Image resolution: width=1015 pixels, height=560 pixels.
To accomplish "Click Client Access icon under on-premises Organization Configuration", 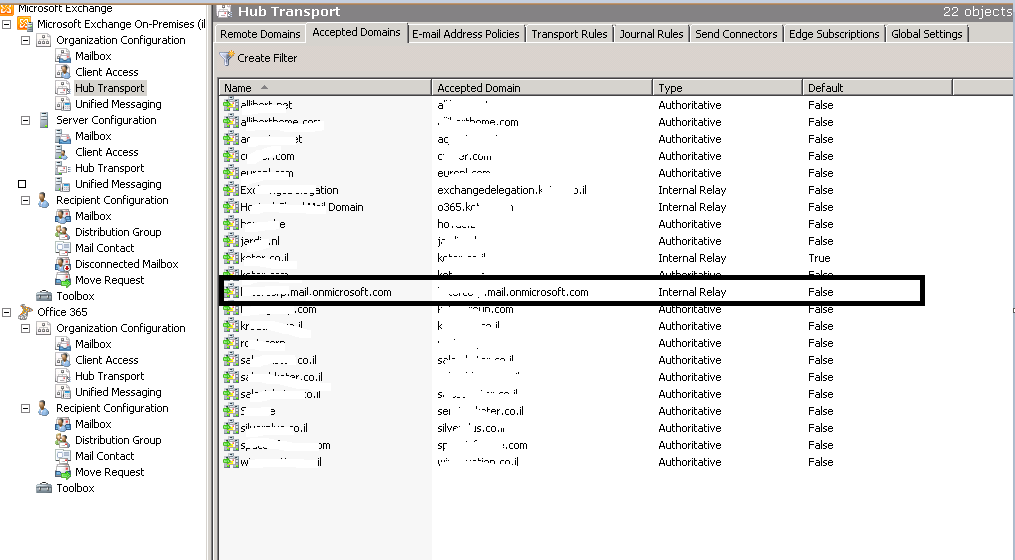I will pyautogui.click(x=63, y=72).
